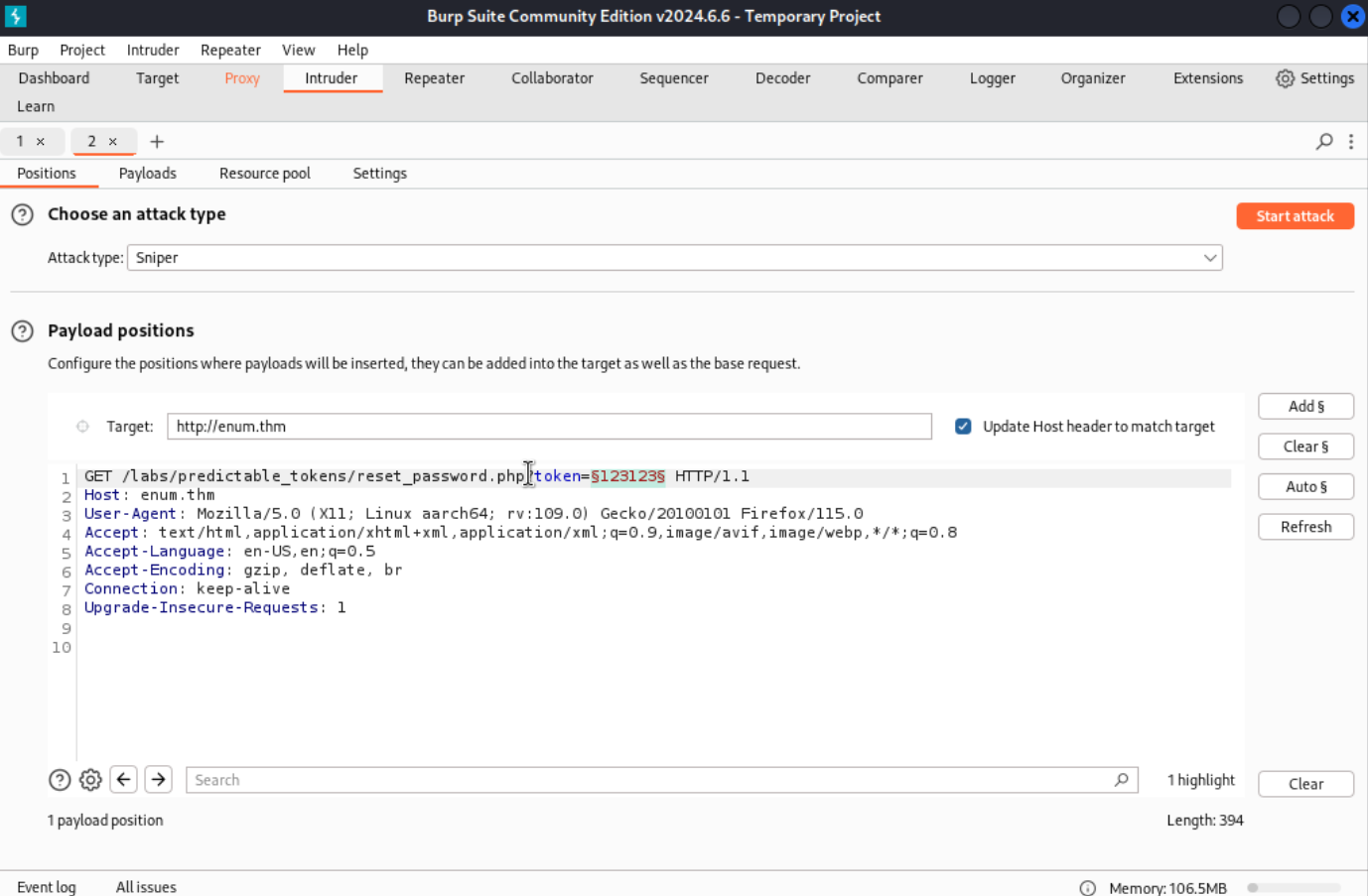Switch to the Organizer tab
This screenshot has height=896, width=1368.
point(1092,78)
